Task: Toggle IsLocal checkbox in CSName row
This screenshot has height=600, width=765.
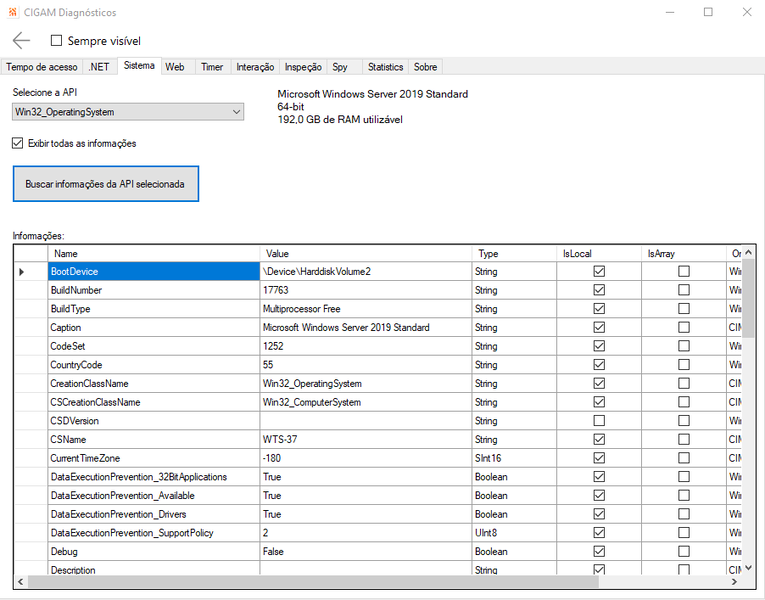Action: pos(599,439)
